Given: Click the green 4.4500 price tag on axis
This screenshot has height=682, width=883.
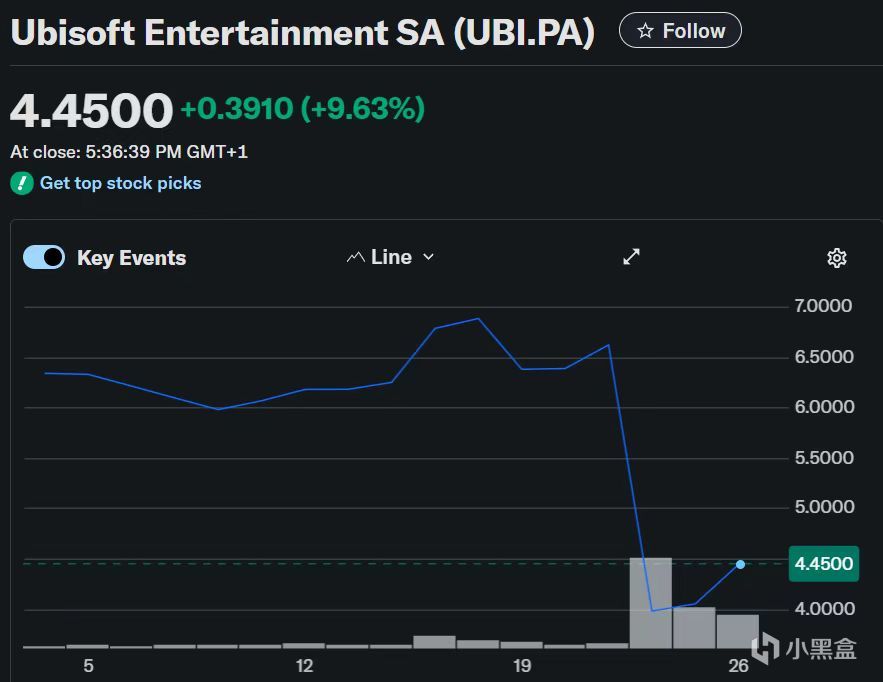Looking at the screenshot, I should (823, 564).
